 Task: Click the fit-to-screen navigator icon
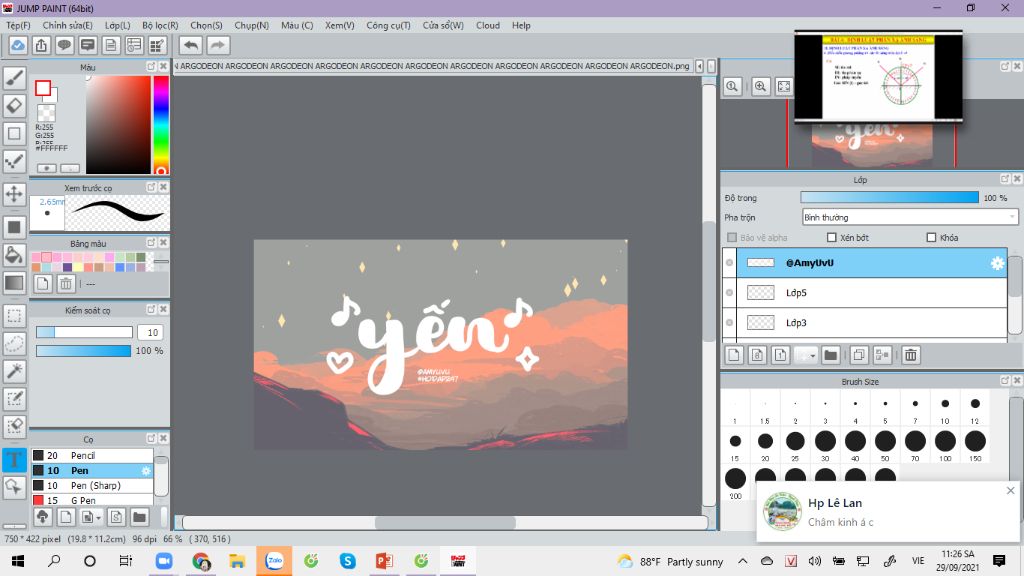(784, 86)
